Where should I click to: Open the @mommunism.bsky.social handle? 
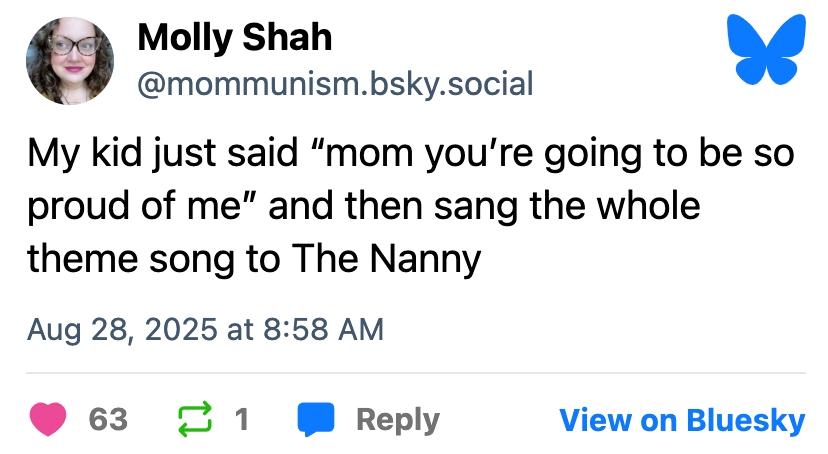click(335, 83)
